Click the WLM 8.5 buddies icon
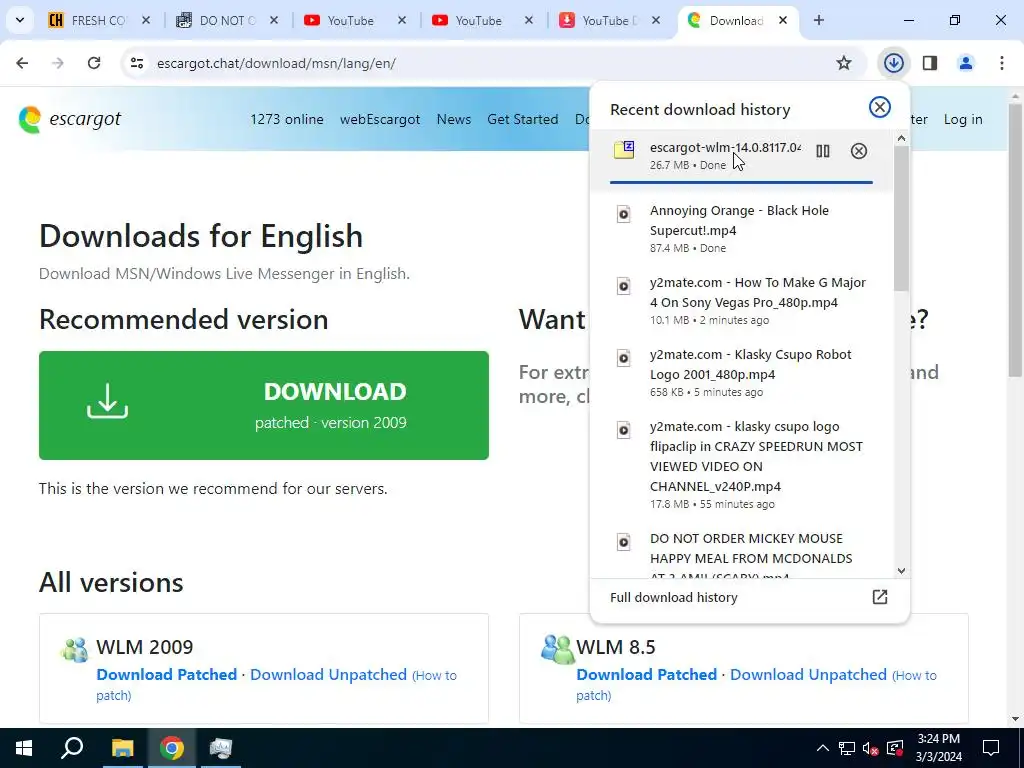Viewport: 1024px width, 768px height. point(557,649)
